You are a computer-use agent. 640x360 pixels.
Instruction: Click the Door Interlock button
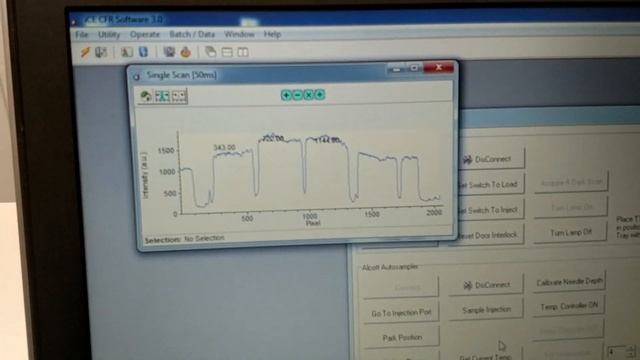491,236
